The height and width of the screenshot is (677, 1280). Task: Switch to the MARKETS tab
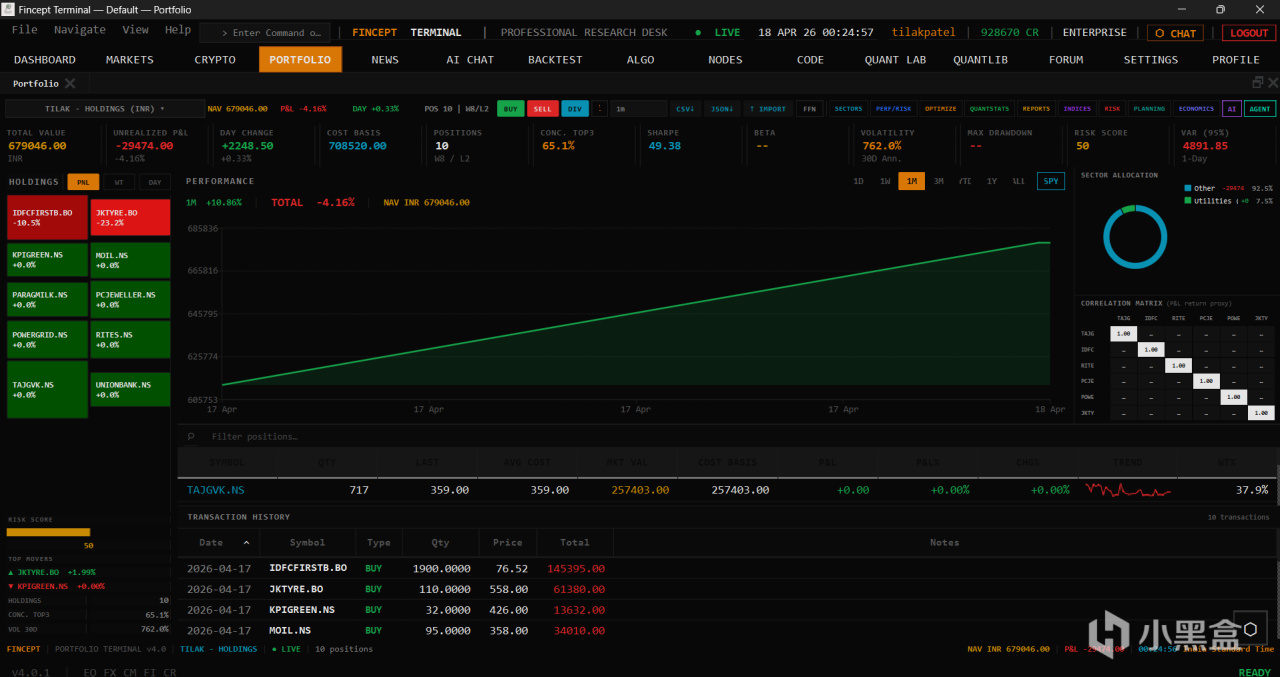point(130,60)
